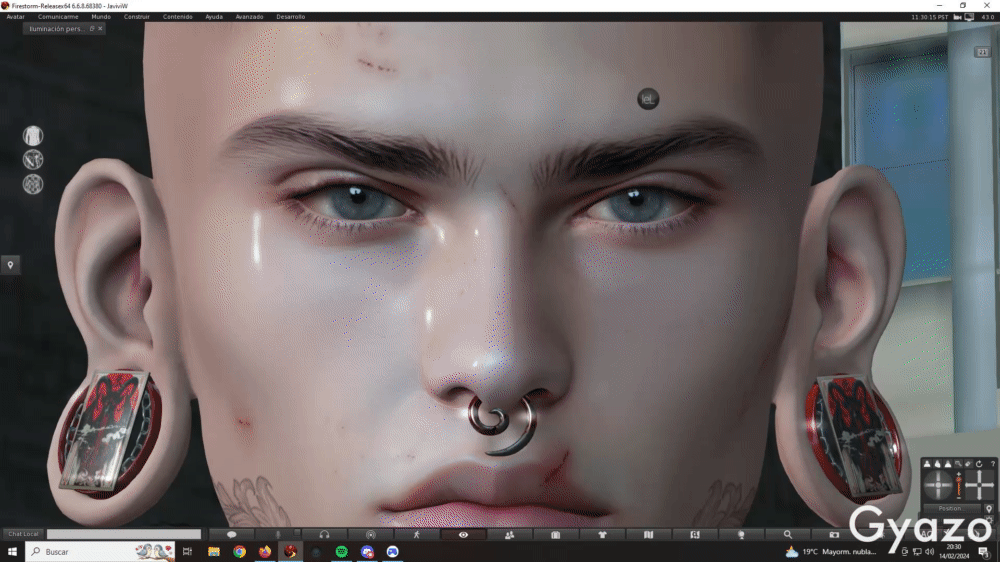Click pin icon beside Position button
The height and width of the screenshot is (562, 1000).
(x=989, y=508)
